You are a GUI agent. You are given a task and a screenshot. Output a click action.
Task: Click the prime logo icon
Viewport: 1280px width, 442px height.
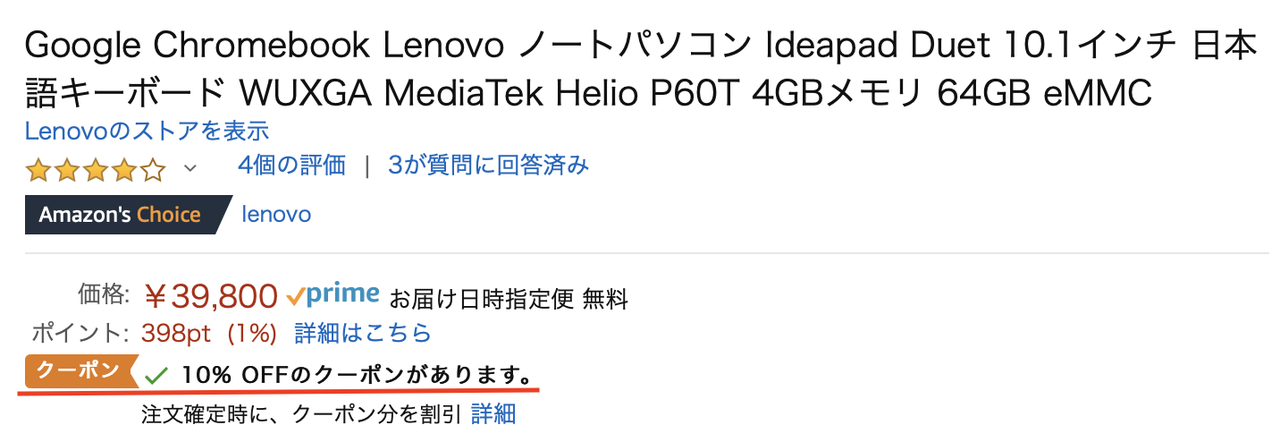[x=332, y=294]
